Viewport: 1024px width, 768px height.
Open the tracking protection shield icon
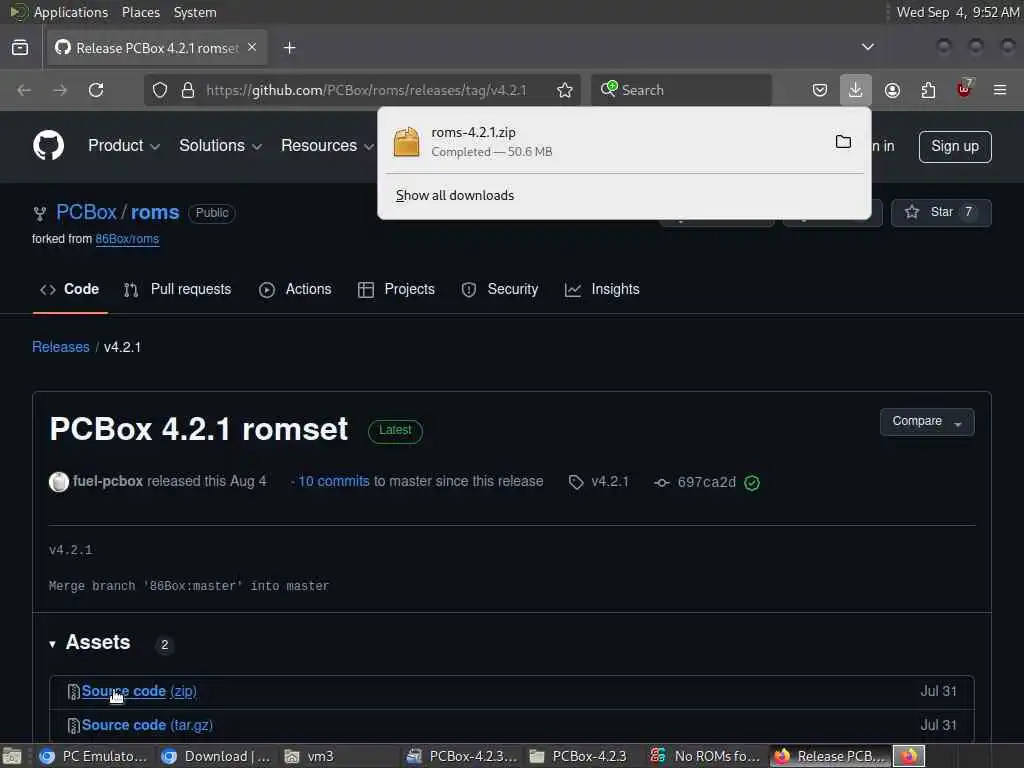[x=160, y=90]
